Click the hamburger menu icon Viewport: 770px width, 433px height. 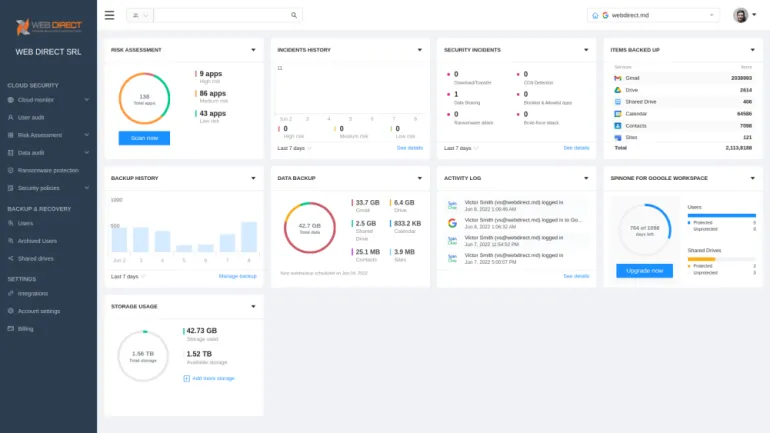tap(109, 15)
